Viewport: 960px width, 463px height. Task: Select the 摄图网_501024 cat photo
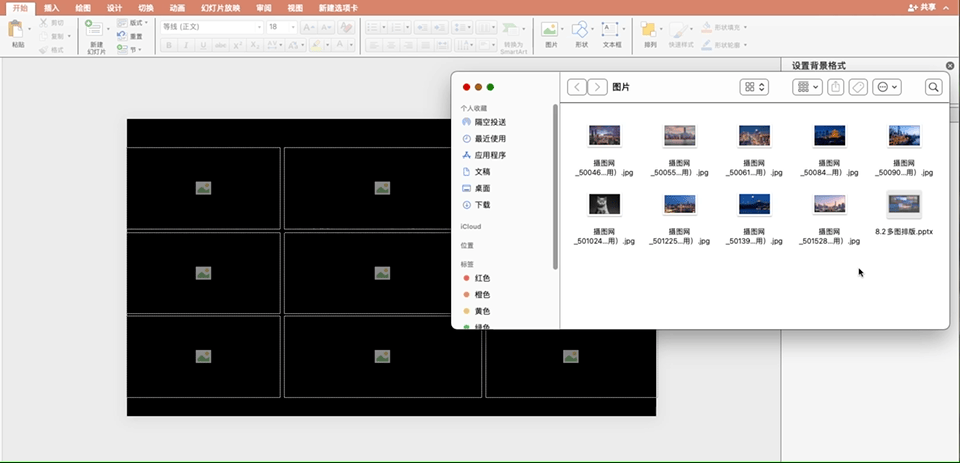coord(604,204)
